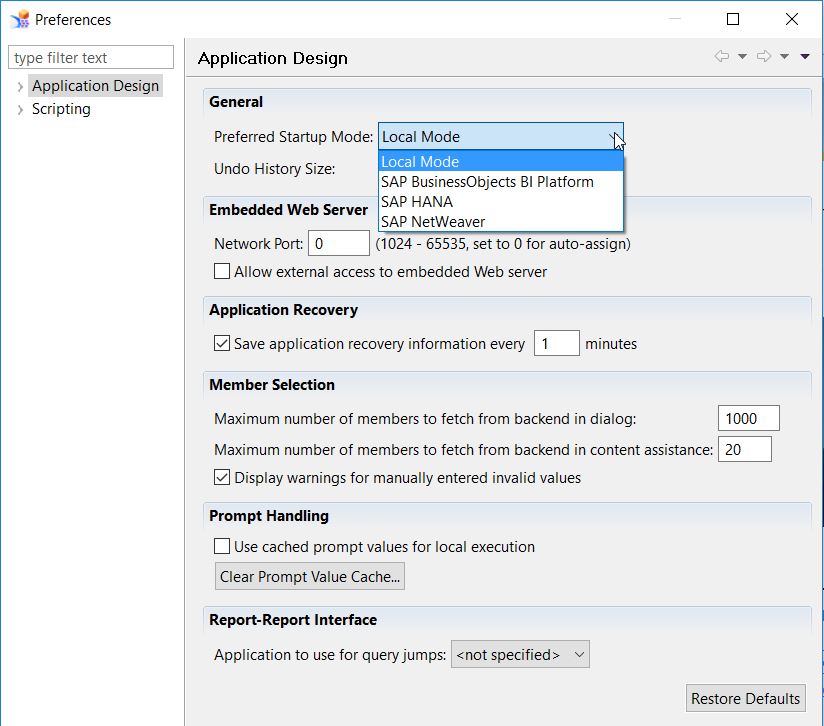Click the Preferred Startup Mode label
824x726 pixels.
293,137
